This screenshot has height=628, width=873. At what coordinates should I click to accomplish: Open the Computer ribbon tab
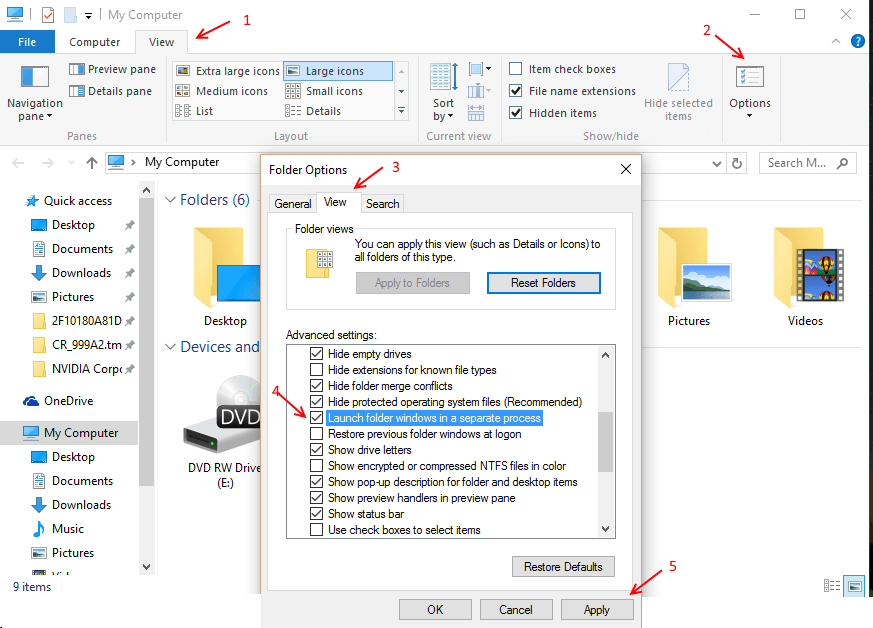coord(94,42)
